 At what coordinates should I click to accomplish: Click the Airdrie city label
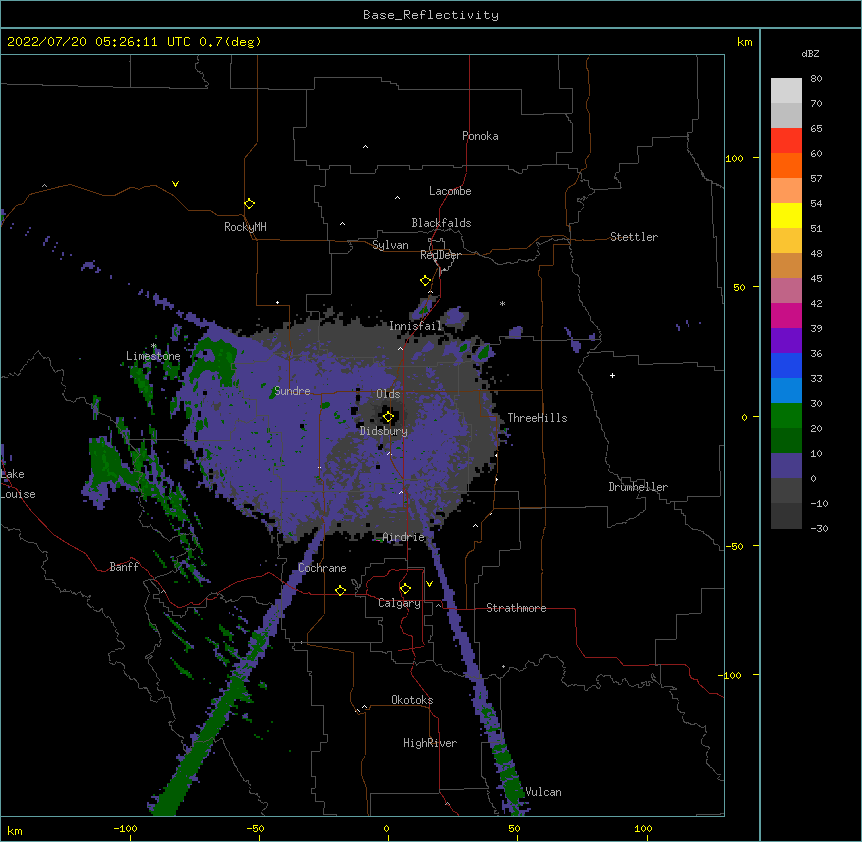pos(404,537)
